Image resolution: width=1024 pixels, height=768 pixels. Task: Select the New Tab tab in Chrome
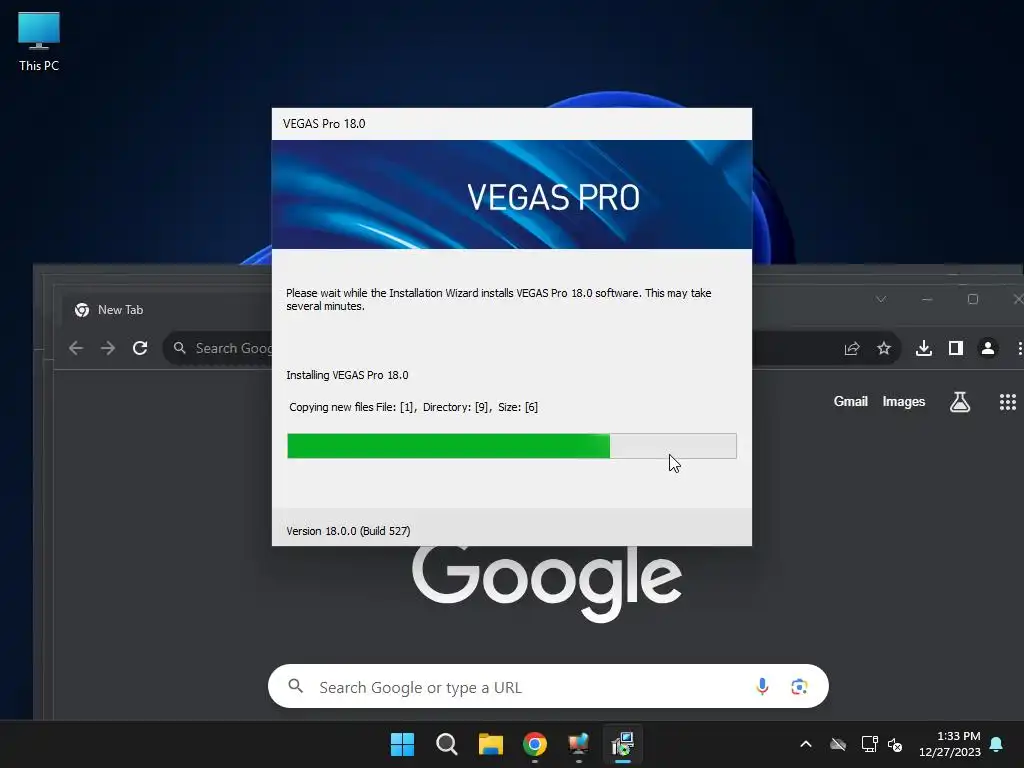[x=120, y=310]
